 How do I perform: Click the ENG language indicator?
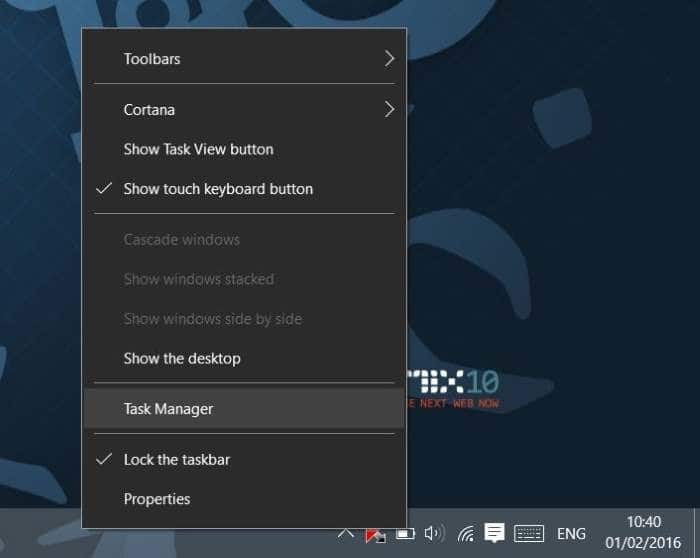(x=571, y=533)
